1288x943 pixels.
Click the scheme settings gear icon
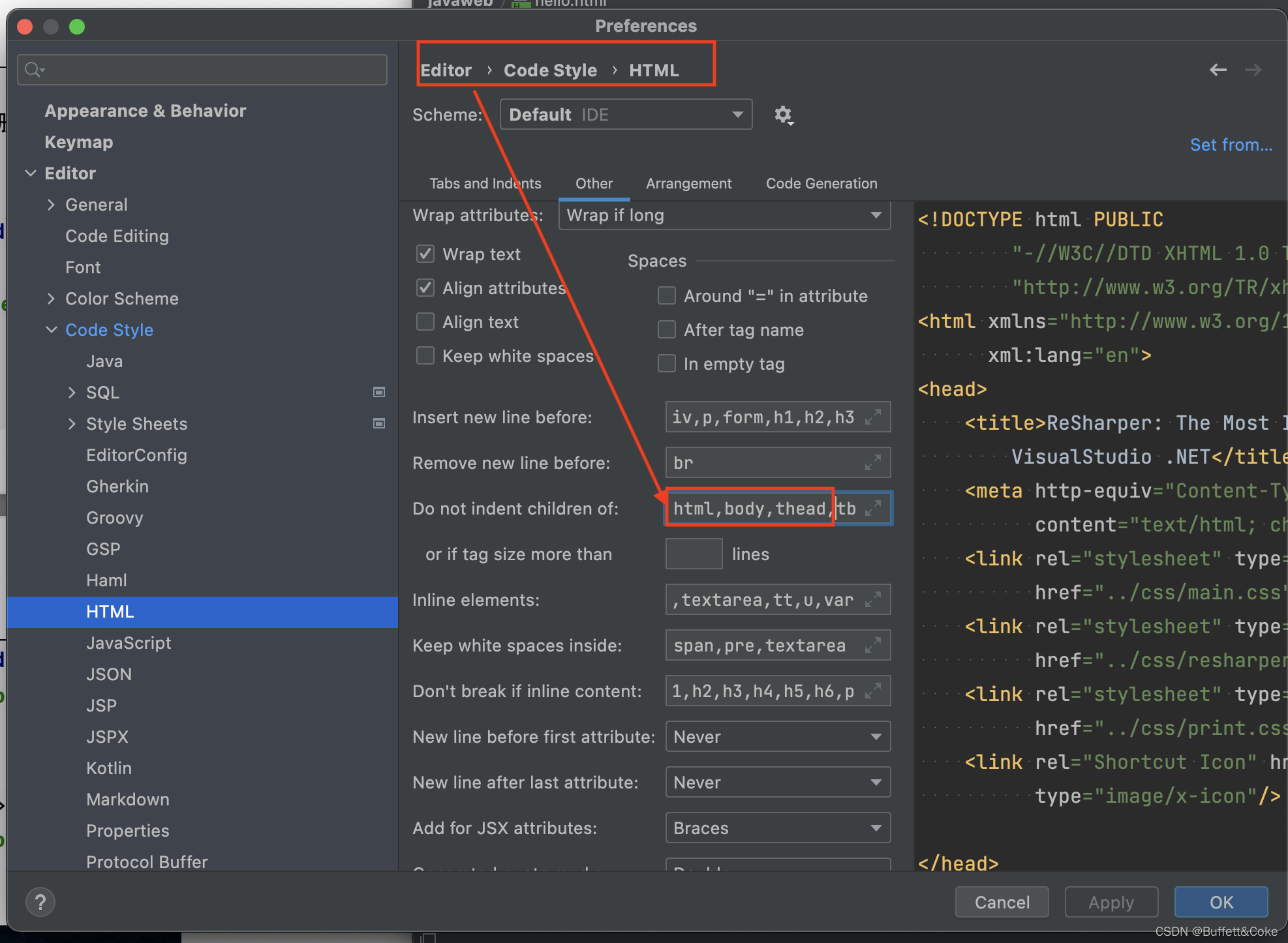click(783, 115)
